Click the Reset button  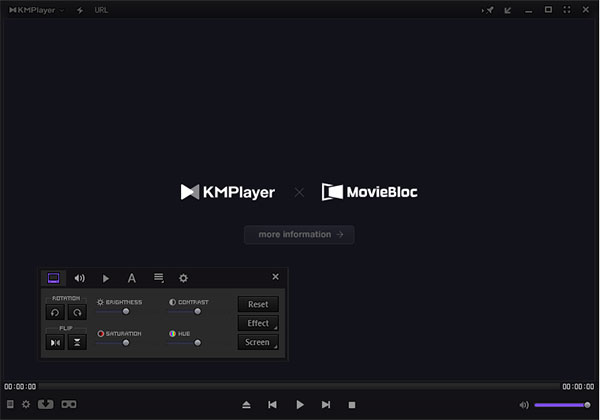(x=258, y=304)
